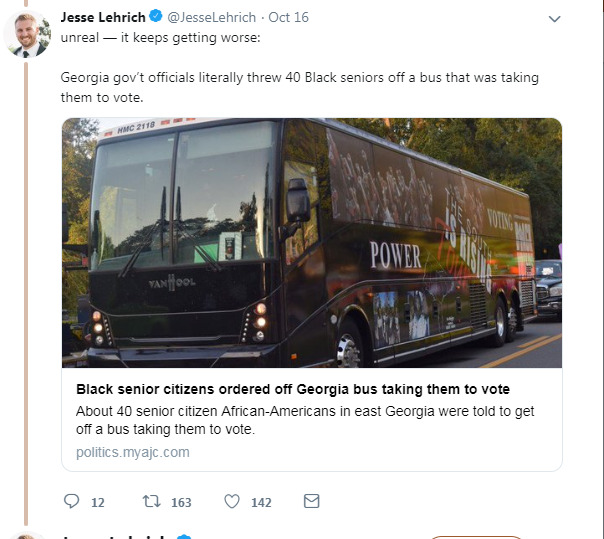
Task: Open the Jesse Lehrich display name link
Action: pos(103,17)
